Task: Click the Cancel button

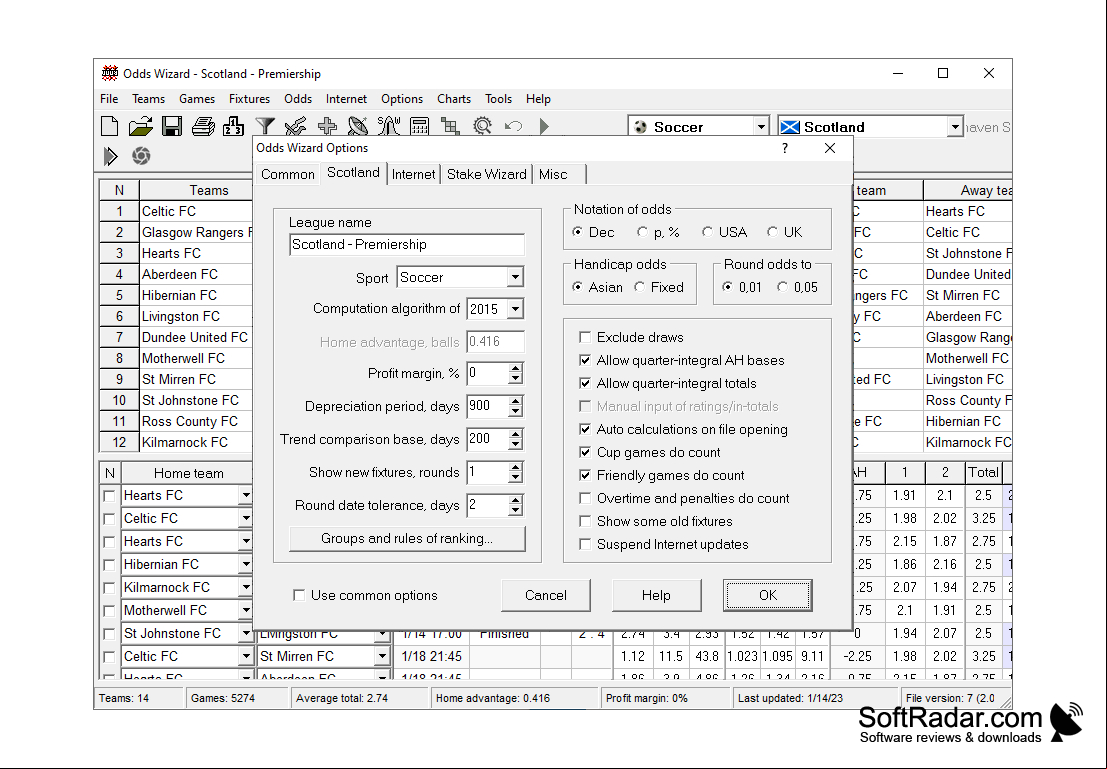Action: 546,595
